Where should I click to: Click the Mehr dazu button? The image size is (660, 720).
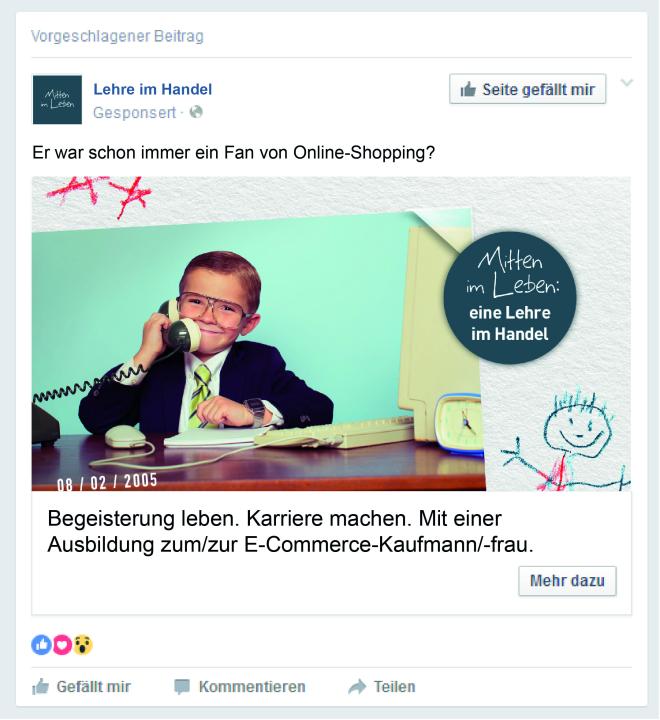tap(567, 581)
